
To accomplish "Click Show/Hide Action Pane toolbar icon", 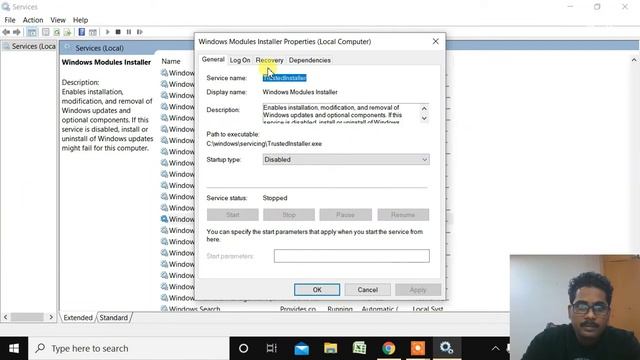I will (x=93, y=32).
